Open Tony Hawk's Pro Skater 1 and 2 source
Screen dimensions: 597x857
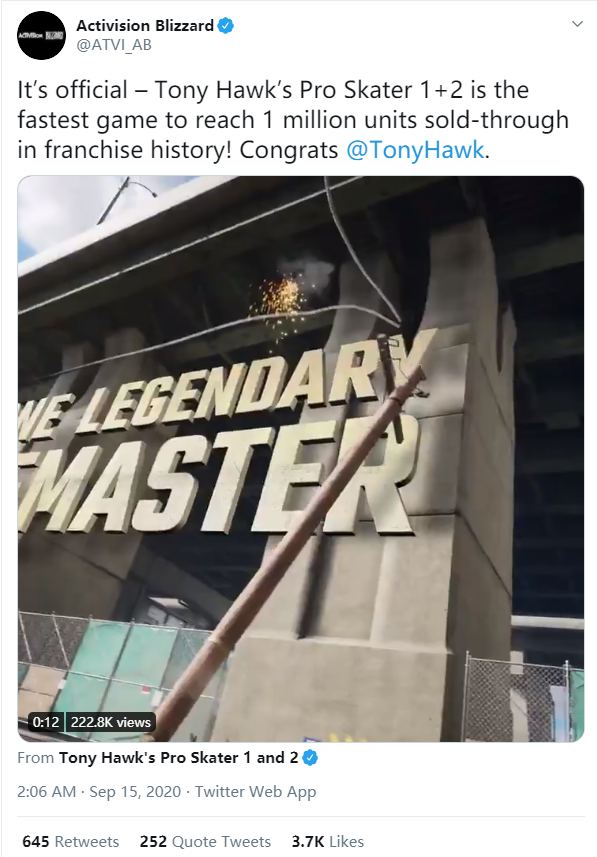[x=179, y=758]
